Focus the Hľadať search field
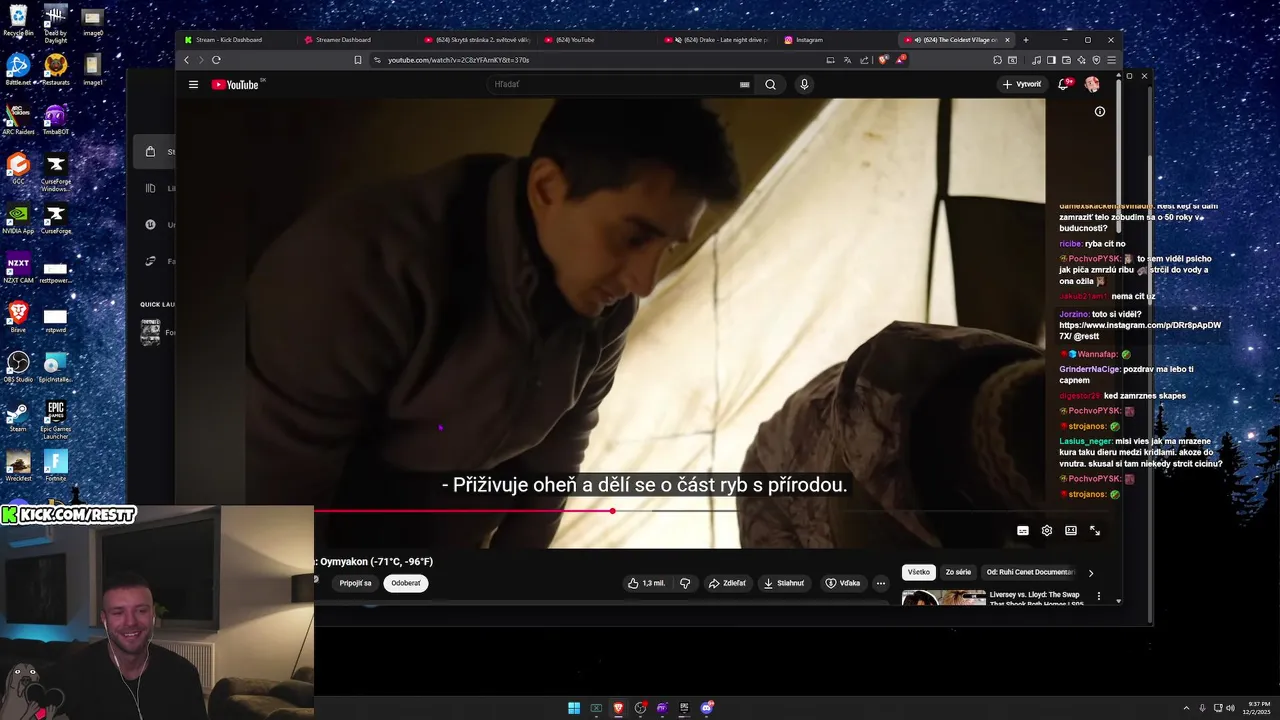Viewport: 1280px width, 720px height. (615, 85)
